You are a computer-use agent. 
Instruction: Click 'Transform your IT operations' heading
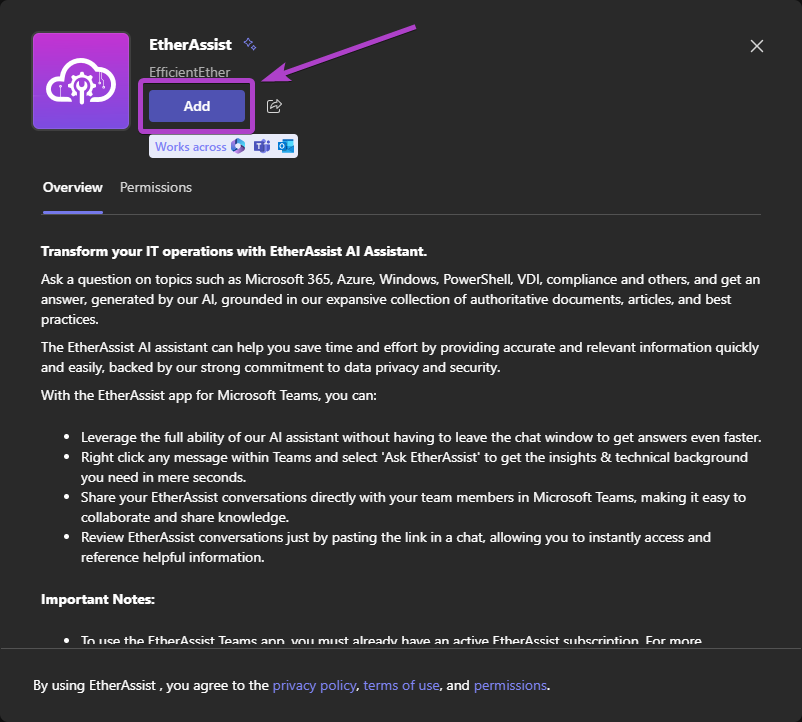point(234,251)
